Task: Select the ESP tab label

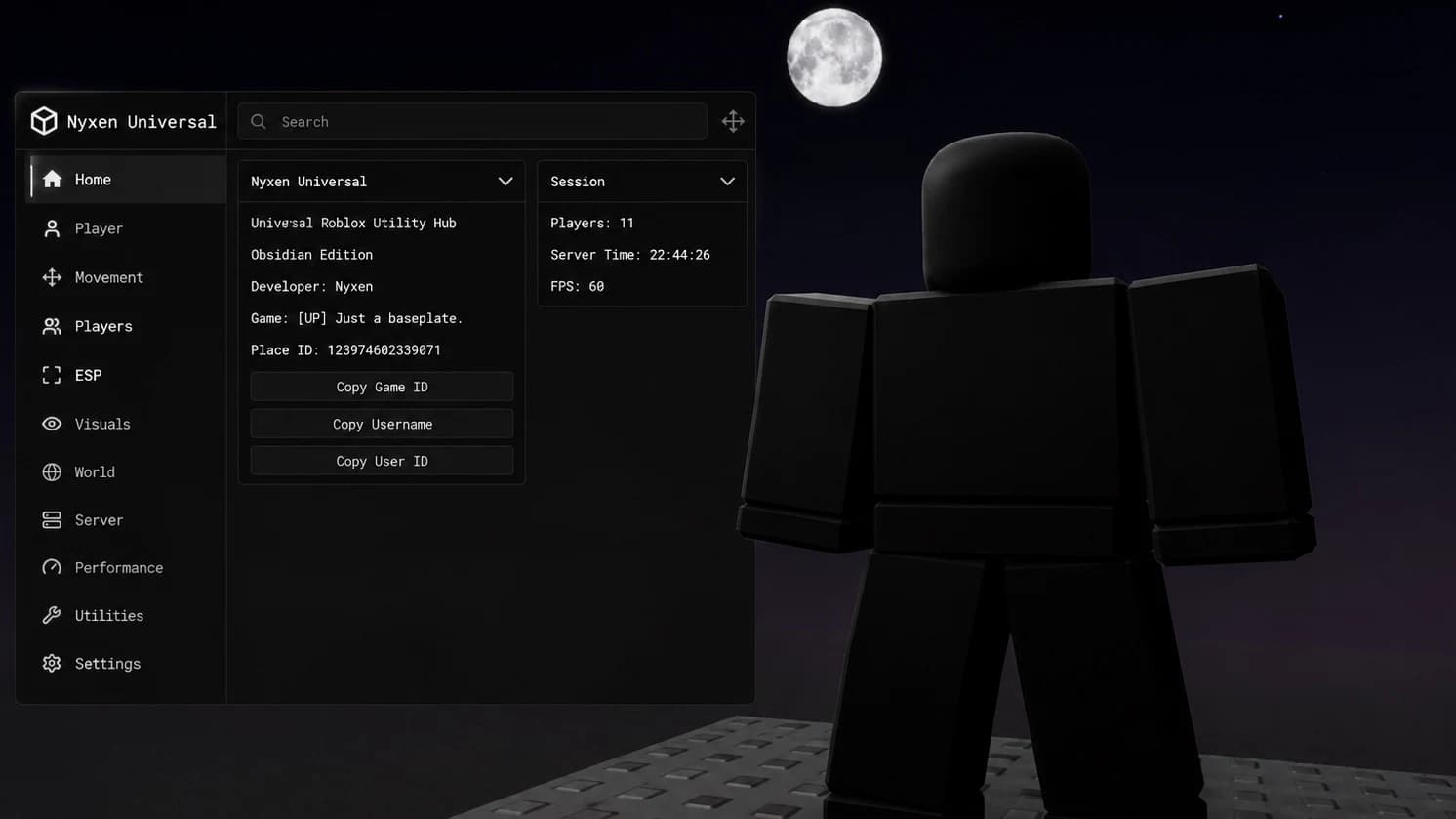Action: (x=88, y=375)
